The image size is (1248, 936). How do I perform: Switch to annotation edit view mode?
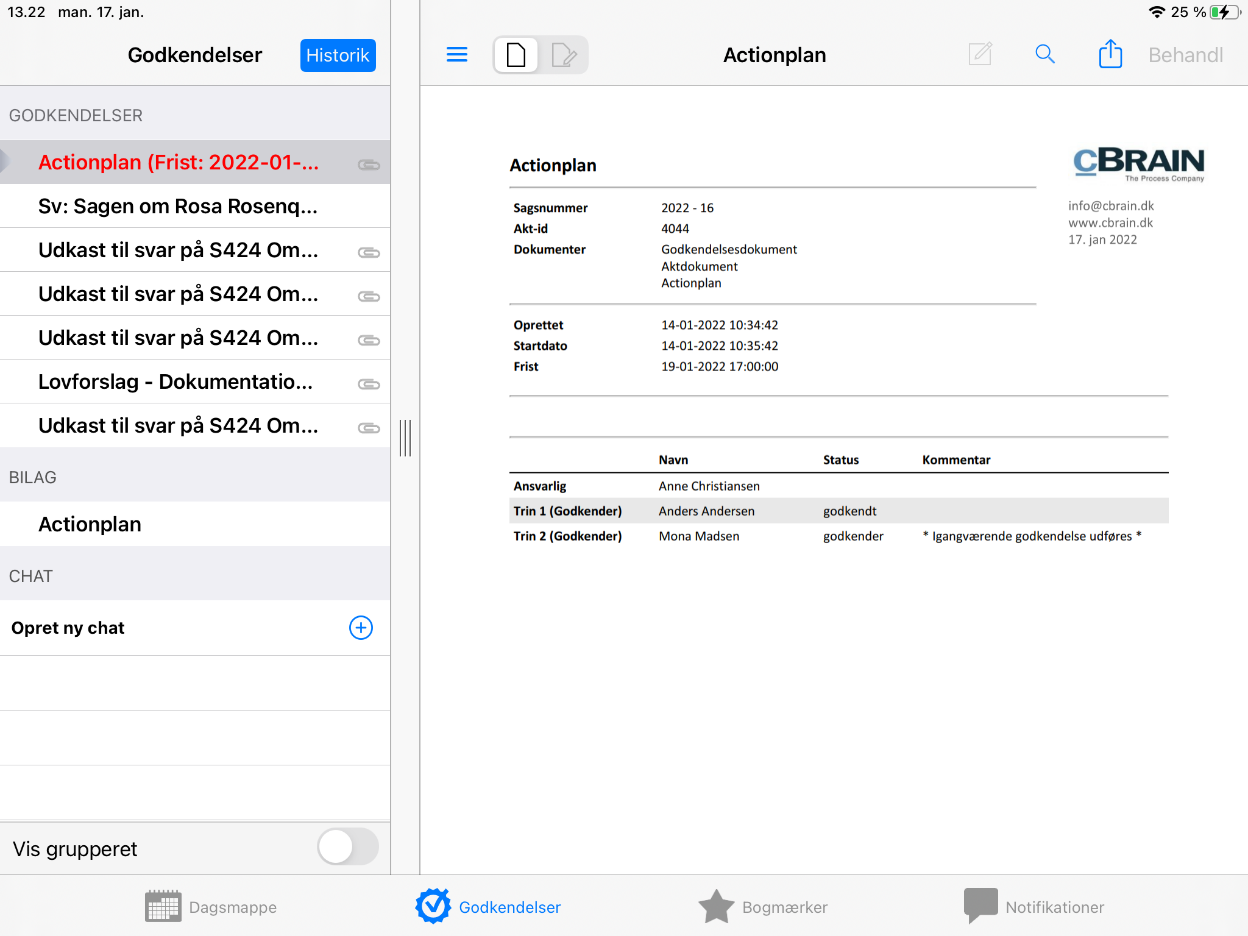click(564, 55)
